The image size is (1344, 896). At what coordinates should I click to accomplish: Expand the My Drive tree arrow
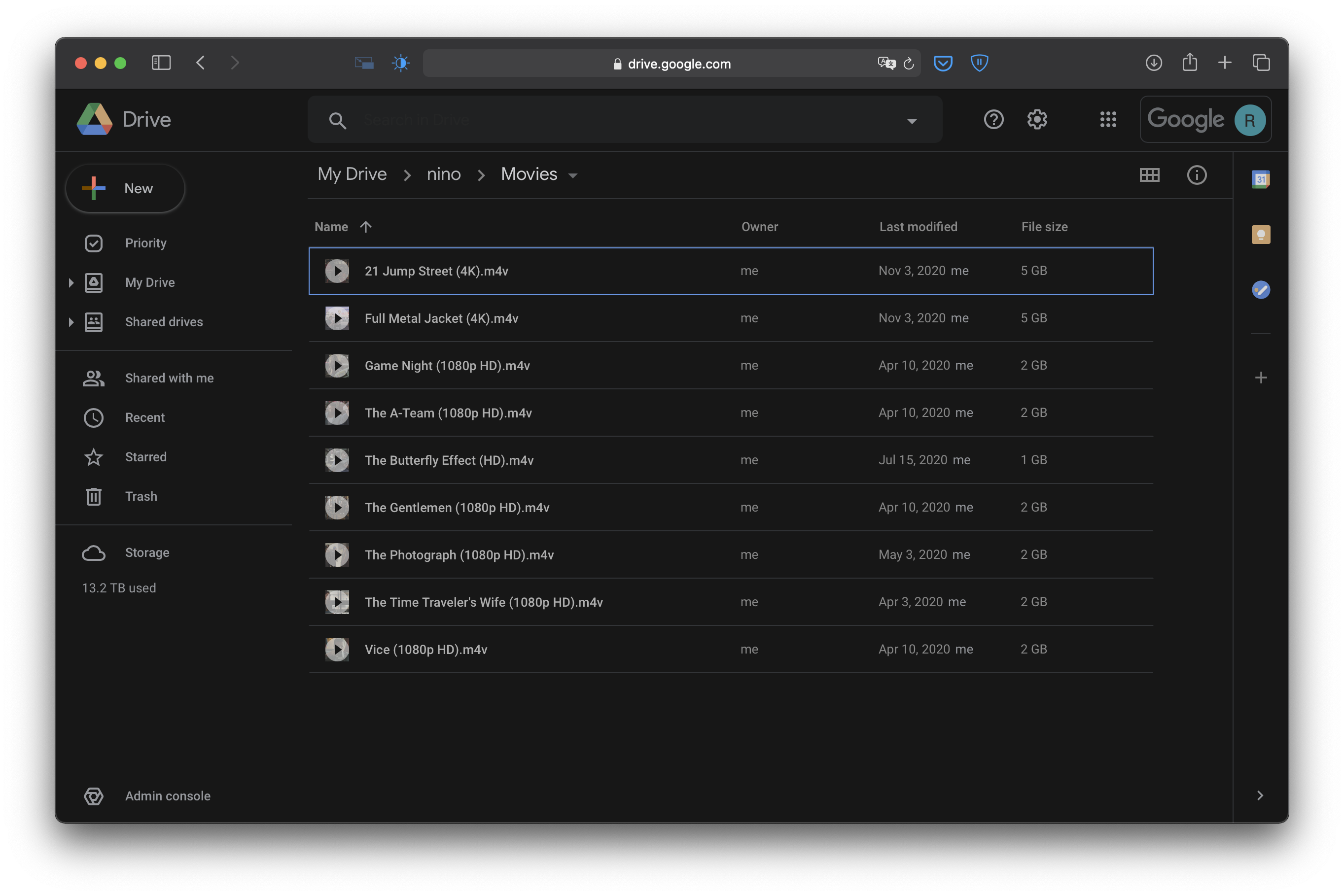click(71, 282)
